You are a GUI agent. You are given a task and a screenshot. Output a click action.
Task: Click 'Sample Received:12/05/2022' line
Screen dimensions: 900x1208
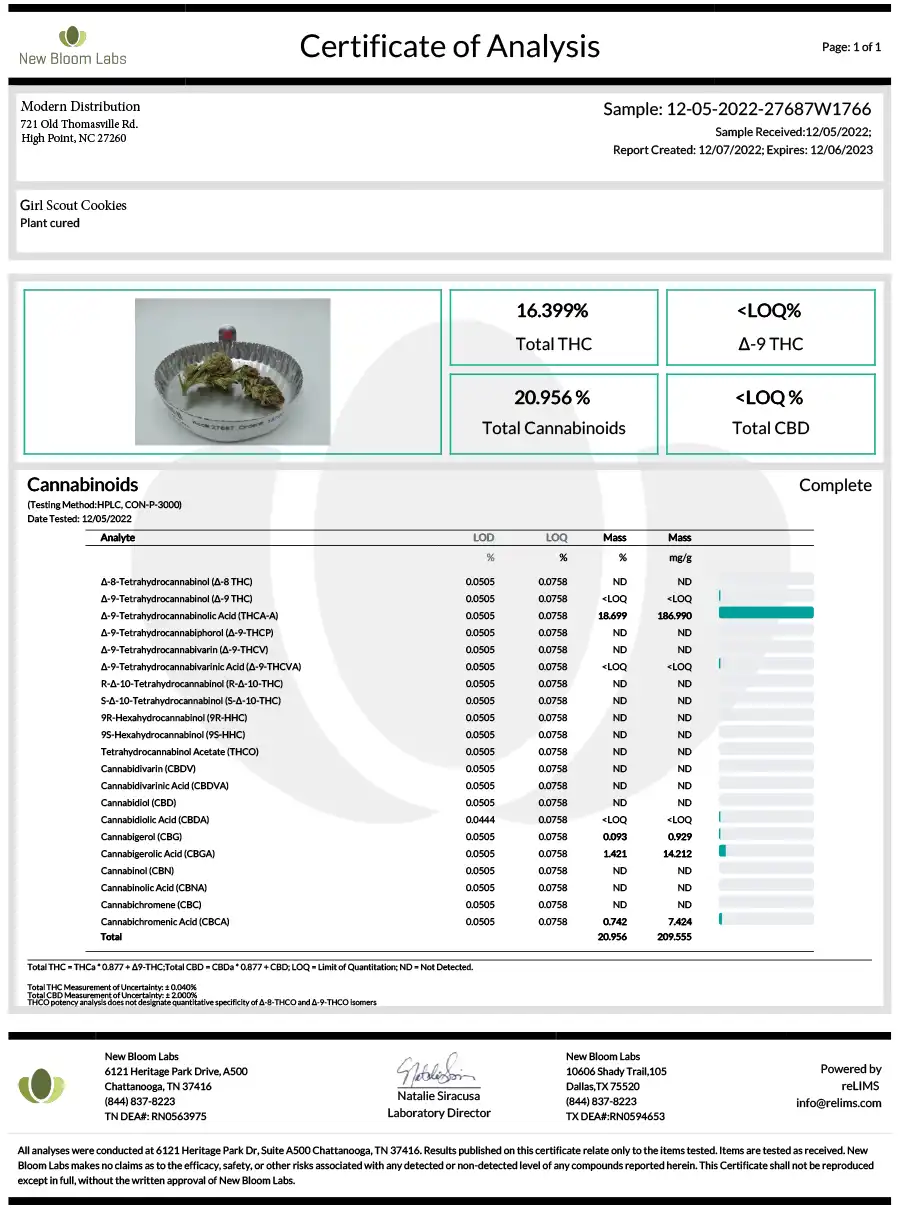793,132
